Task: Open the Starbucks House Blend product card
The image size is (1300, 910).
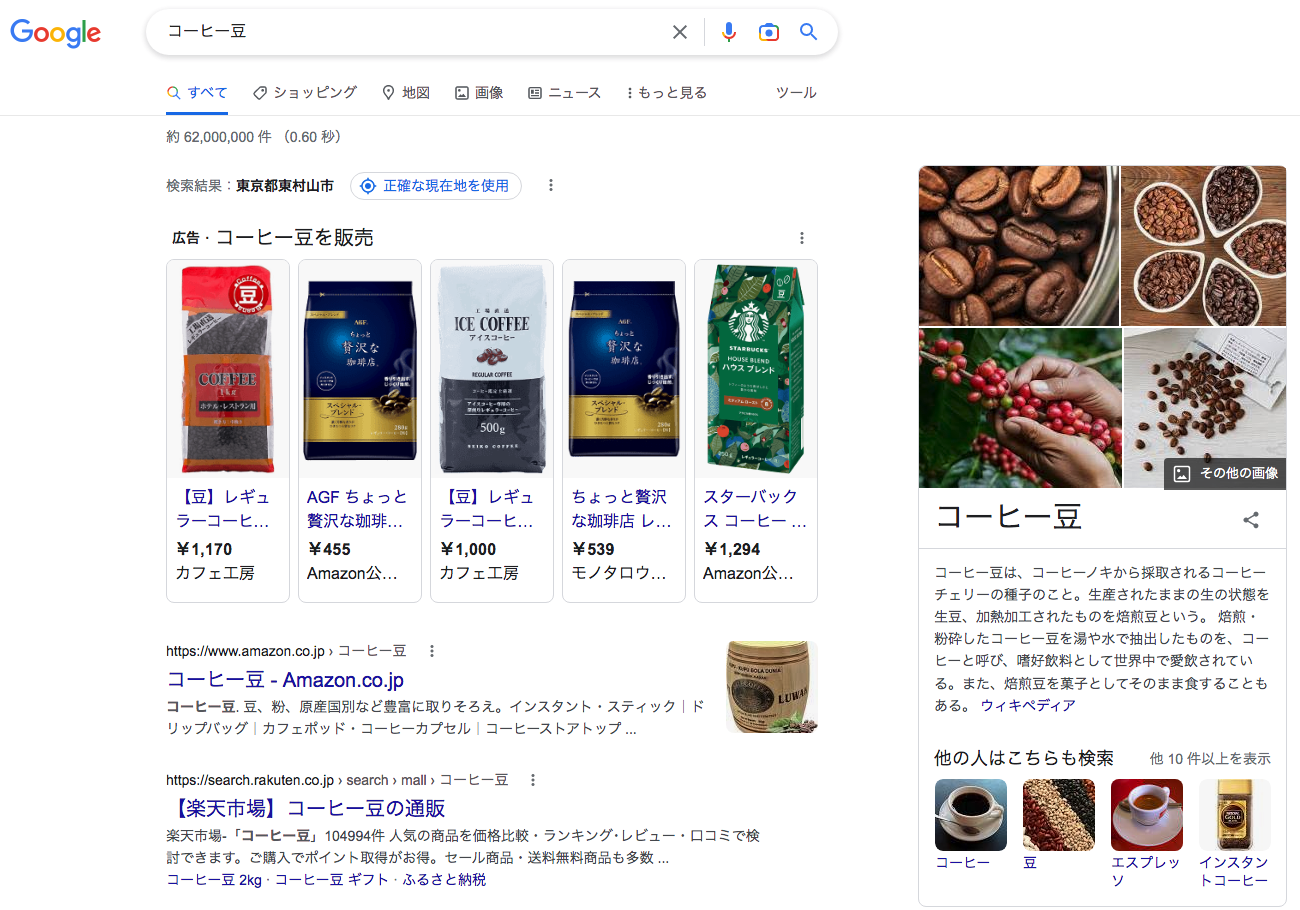Action: (x=756, y=431)
